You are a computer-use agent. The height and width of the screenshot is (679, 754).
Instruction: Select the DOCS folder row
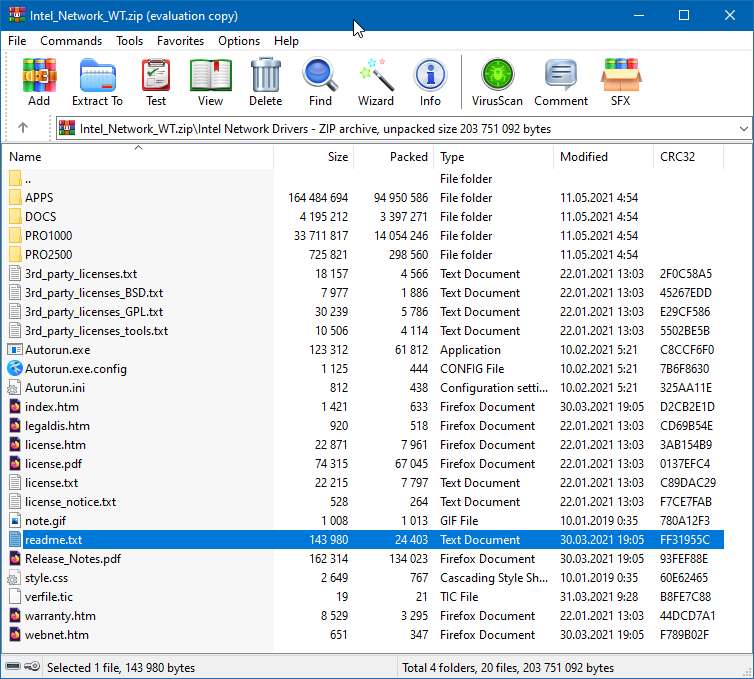tap(364, 217)
